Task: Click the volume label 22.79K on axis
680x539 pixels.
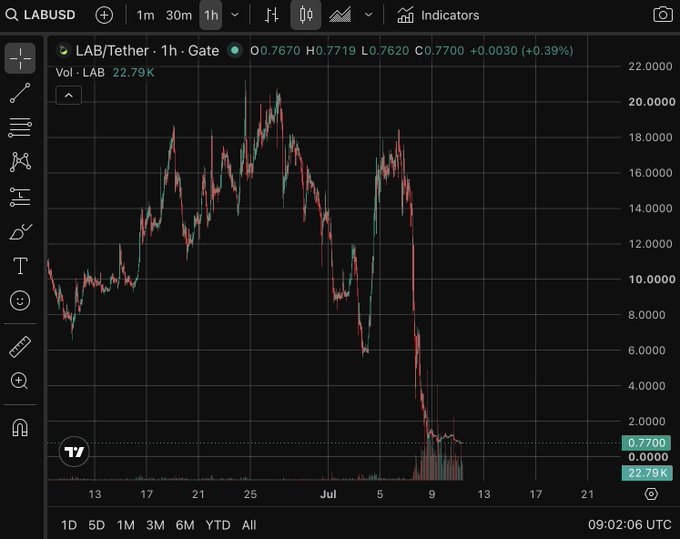Action: click(646, 473)
